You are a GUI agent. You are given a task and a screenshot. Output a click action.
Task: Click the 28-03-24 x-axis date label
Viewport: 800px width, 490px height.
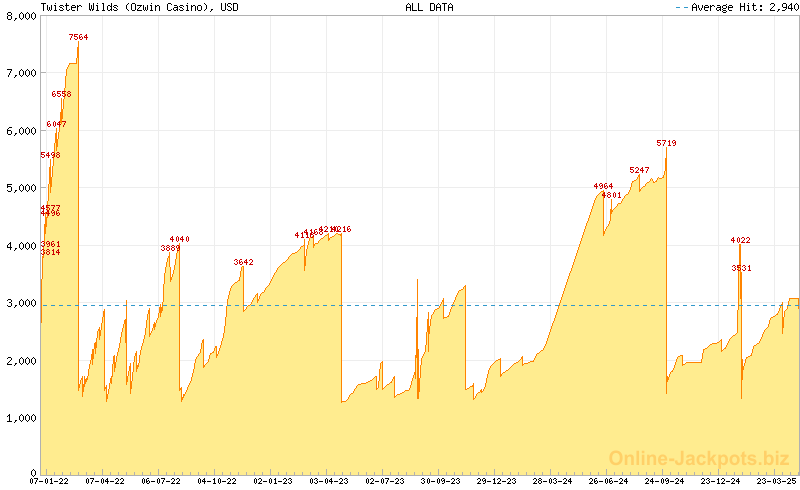552,481
